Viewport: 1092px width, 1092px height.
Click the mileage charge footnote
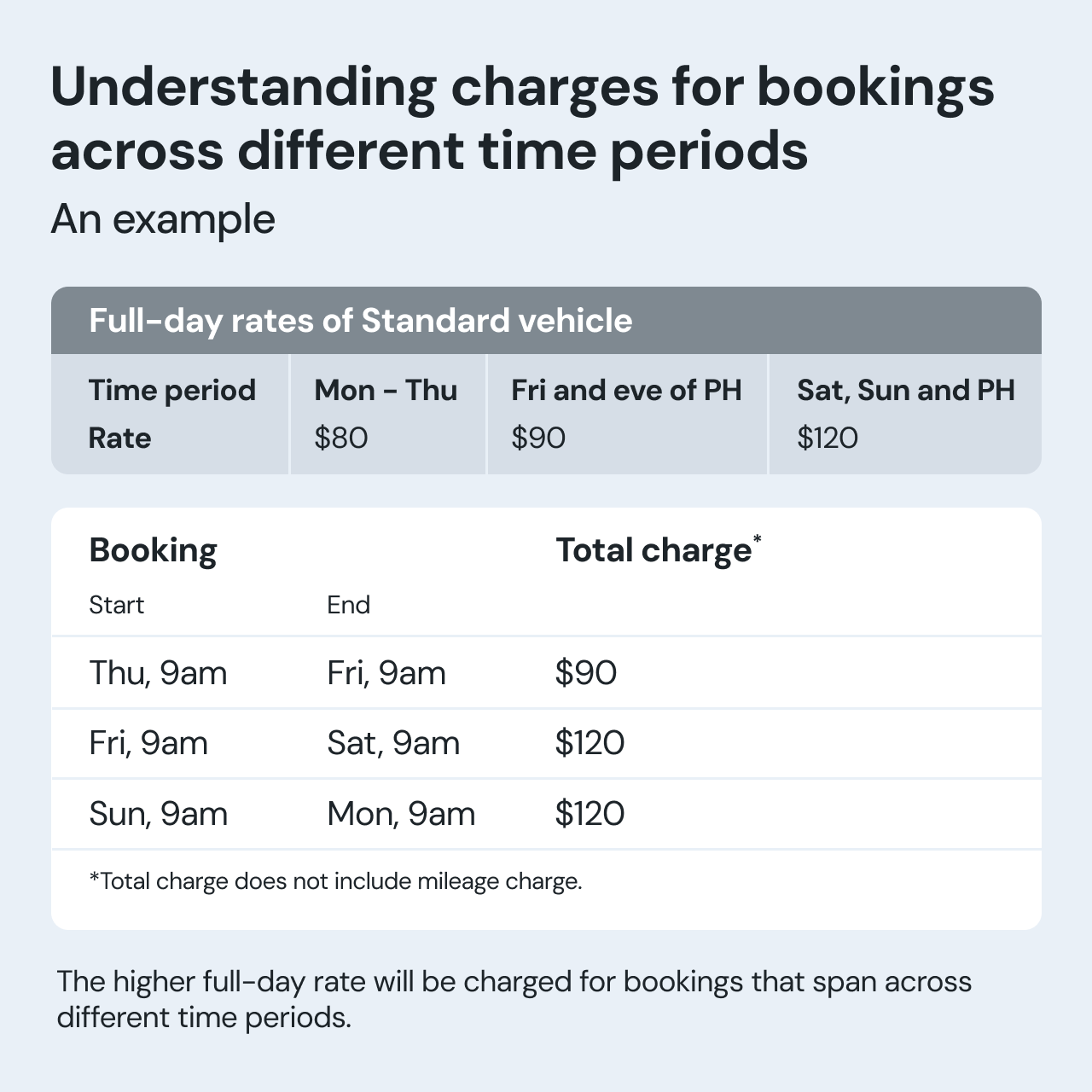[335, 881]
